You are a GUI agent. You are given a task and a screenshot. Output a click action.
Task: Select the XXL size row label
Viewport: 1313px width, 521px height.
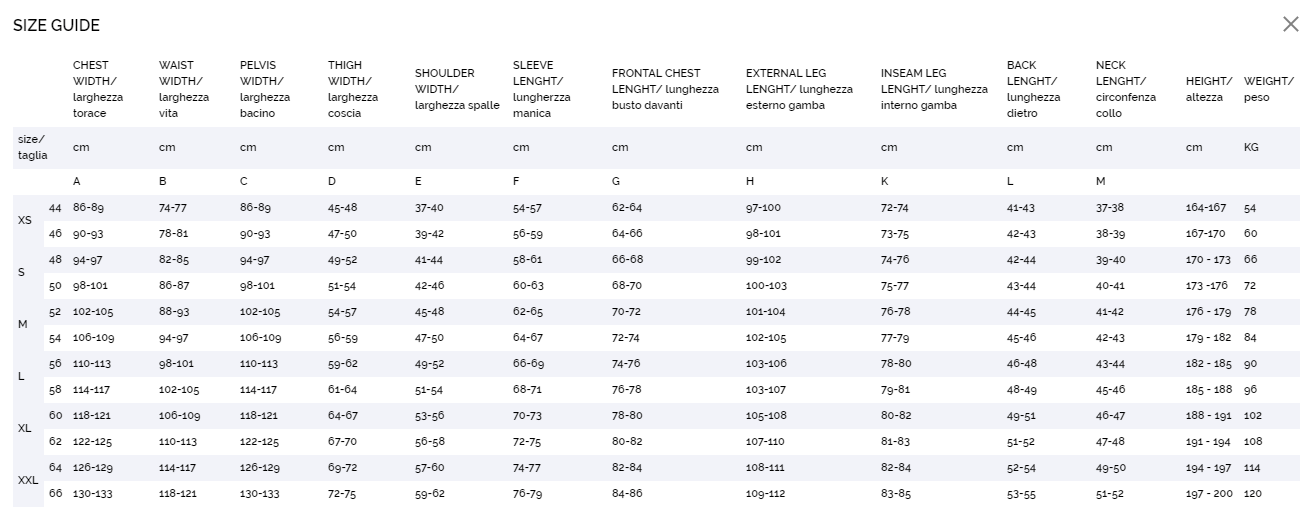pos(28,481)
